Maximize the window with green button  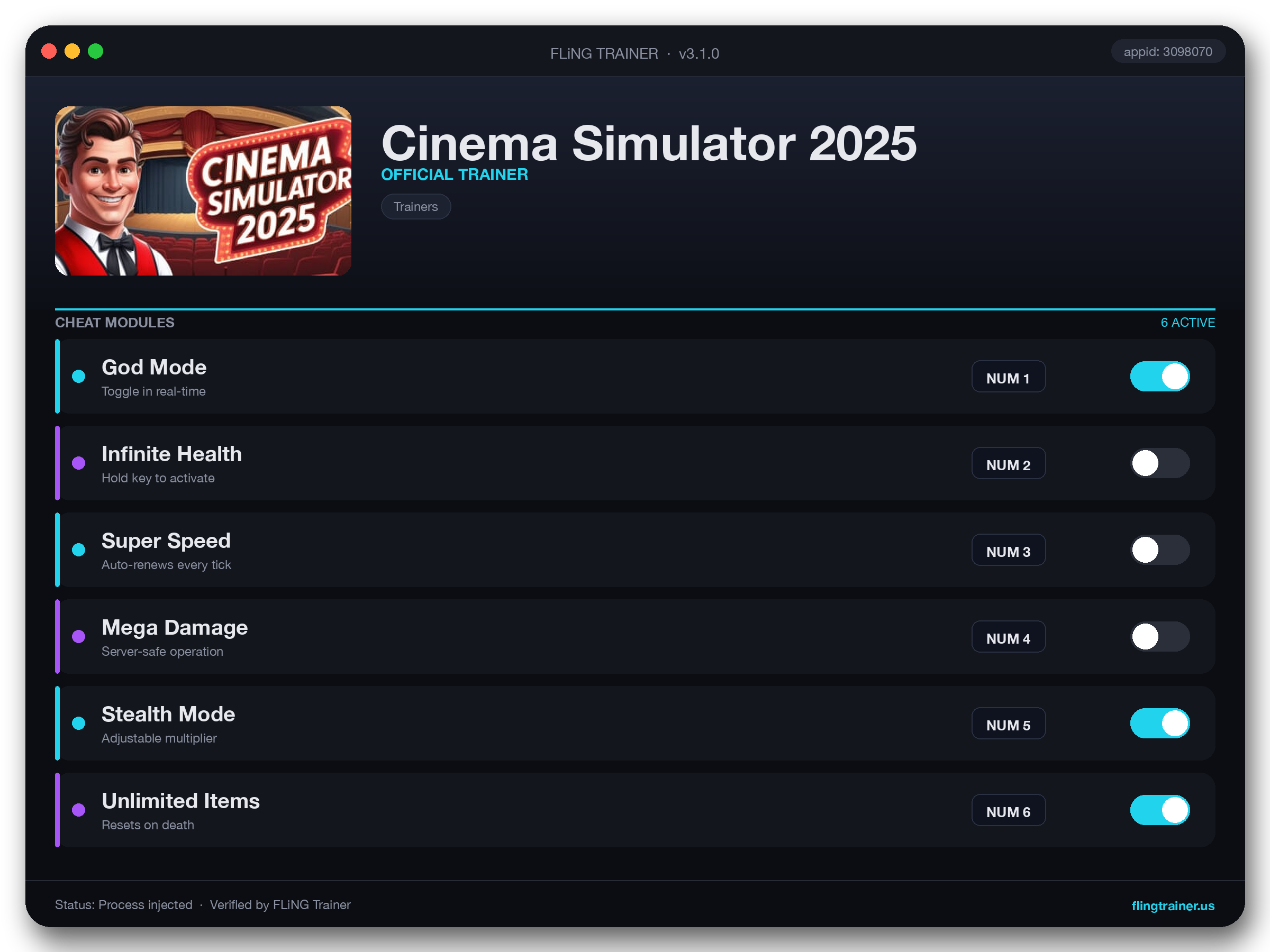[95, 51]
